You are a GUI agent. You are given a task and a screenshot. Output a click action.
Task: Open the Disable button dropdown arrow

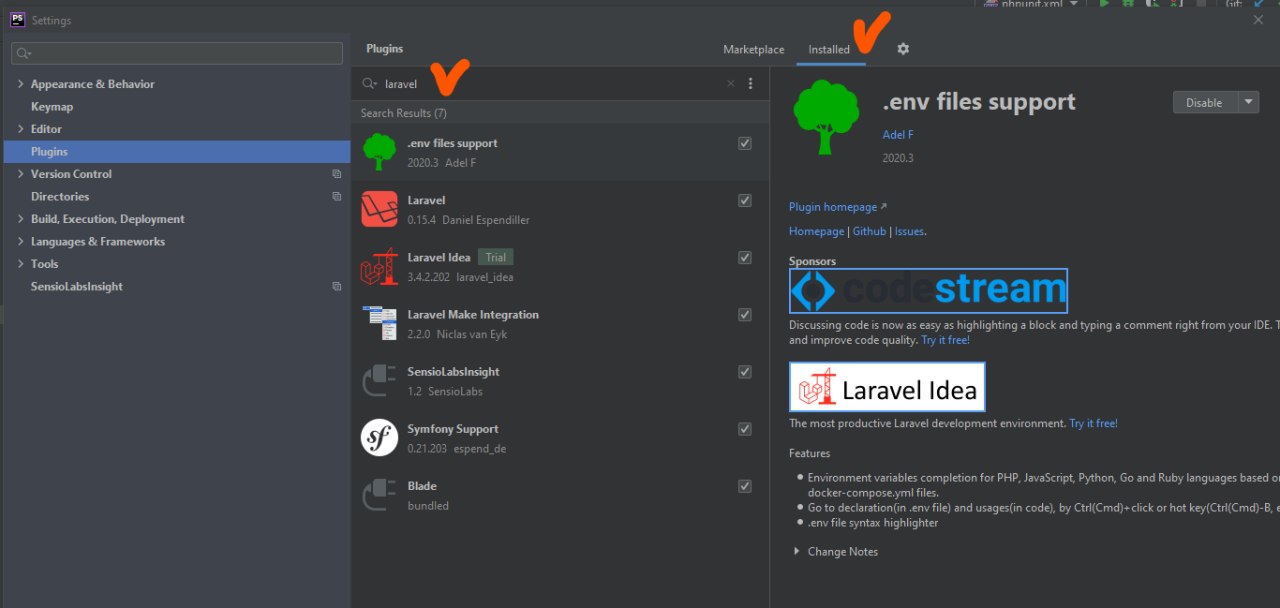(x=1248, y=102)
